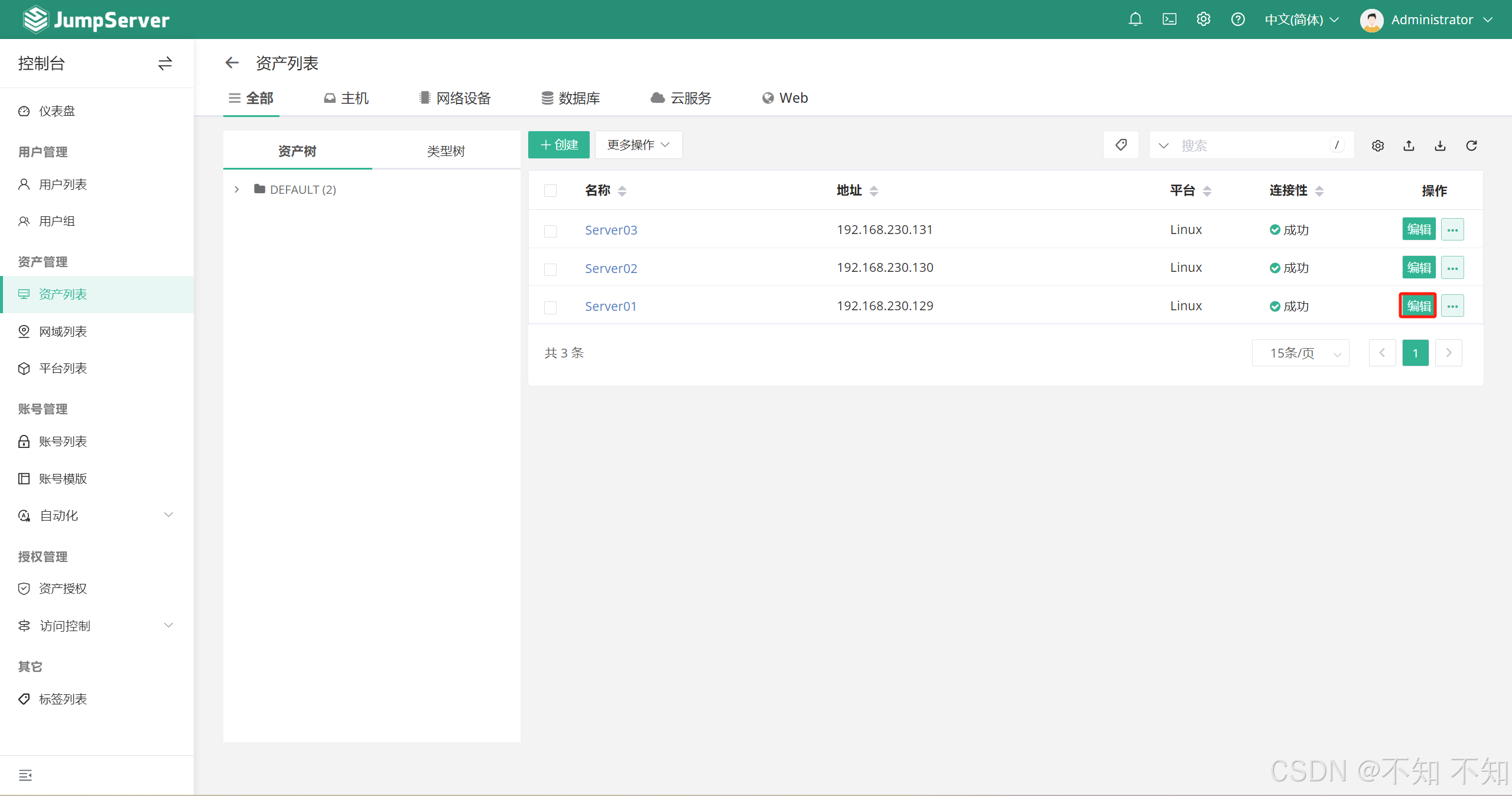This screenshot has height=796, width=1512.
Task: Toggle the console view switch icon
Action: pyautogui.click(x=165, y=63)
